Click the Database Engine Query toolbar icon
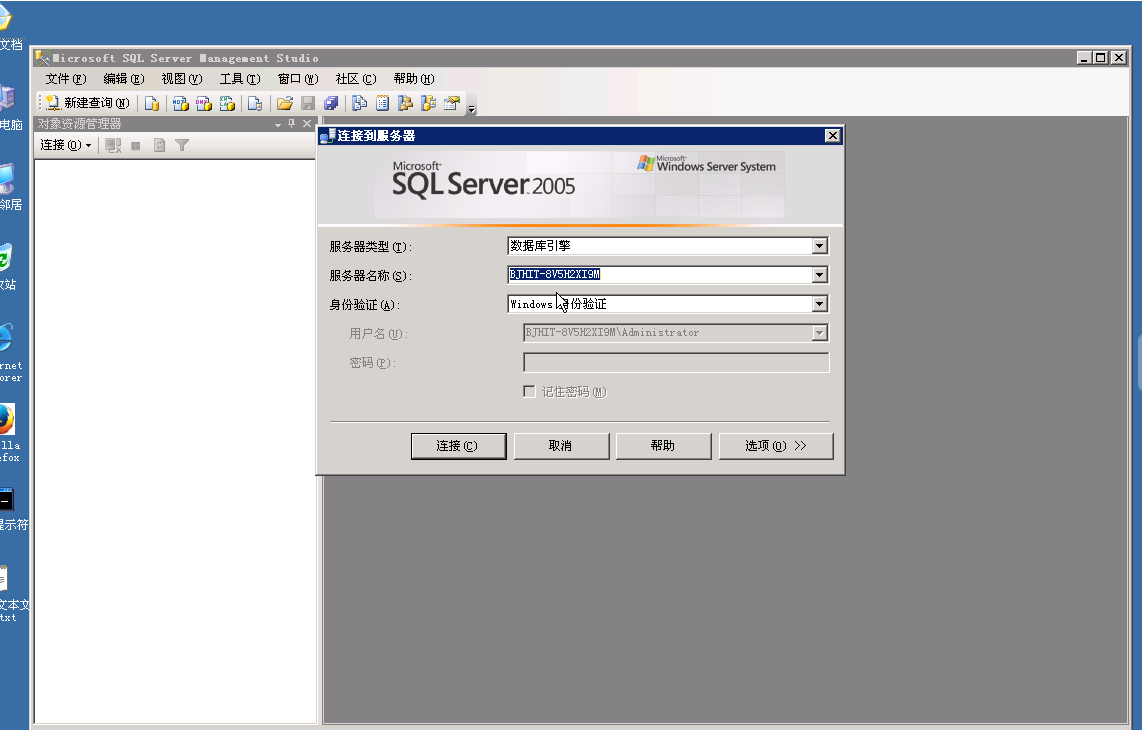 click(x=151, y=103)
